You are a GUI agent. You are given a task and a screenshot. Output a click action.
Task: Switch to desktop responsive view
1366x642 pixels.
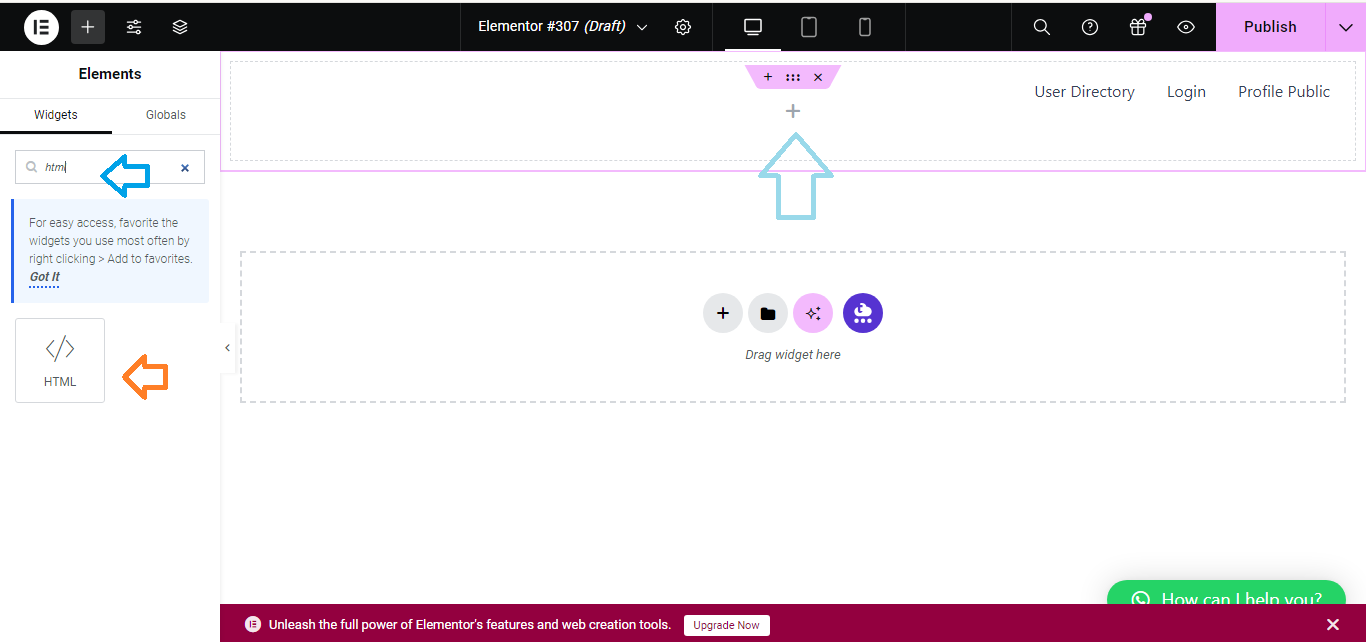tap(753, 27)
